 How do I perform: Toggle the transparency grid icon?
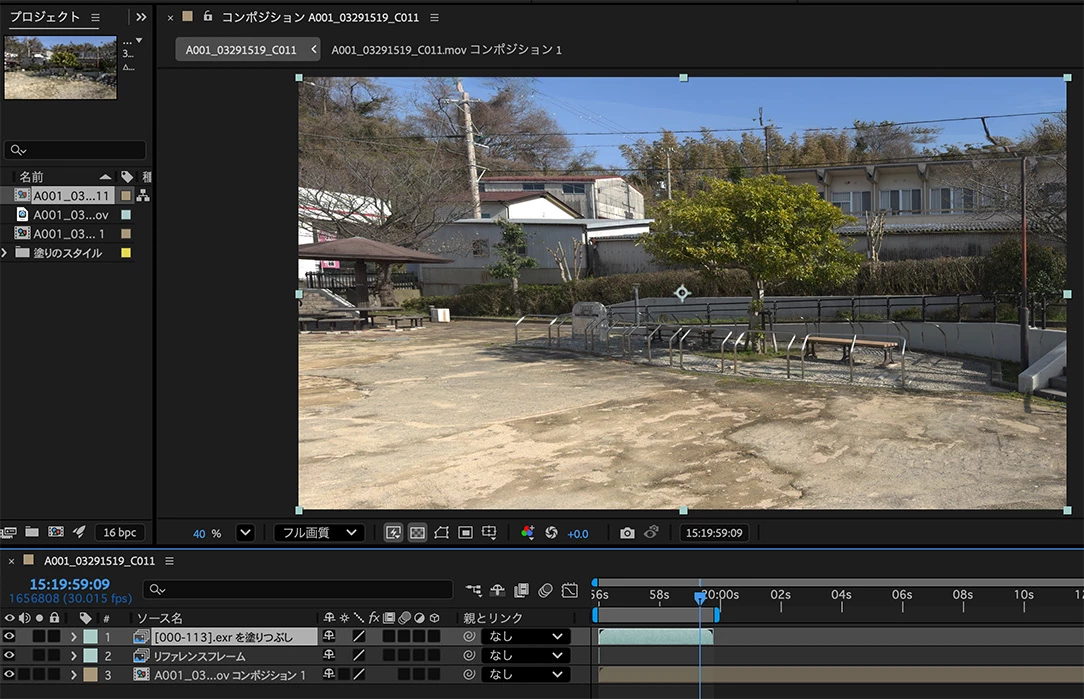(x=418, y=532)
